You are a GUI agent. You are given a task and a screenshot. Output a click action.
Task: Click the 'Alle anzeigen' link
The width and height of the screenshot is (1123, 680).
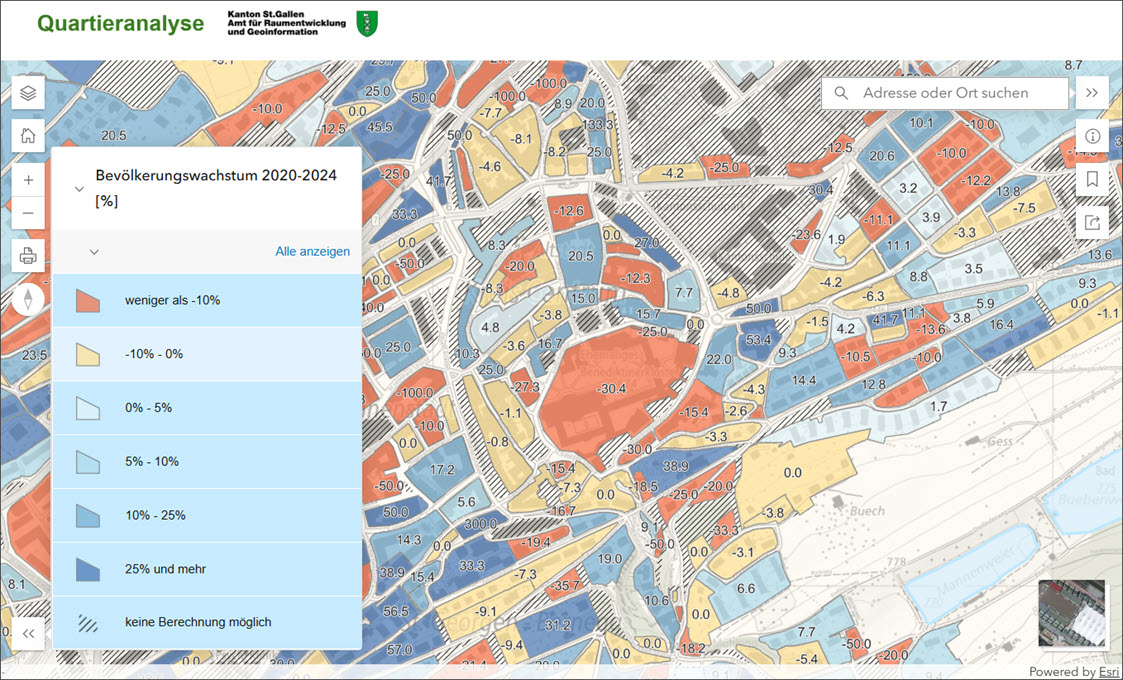(x=312, y=252)
